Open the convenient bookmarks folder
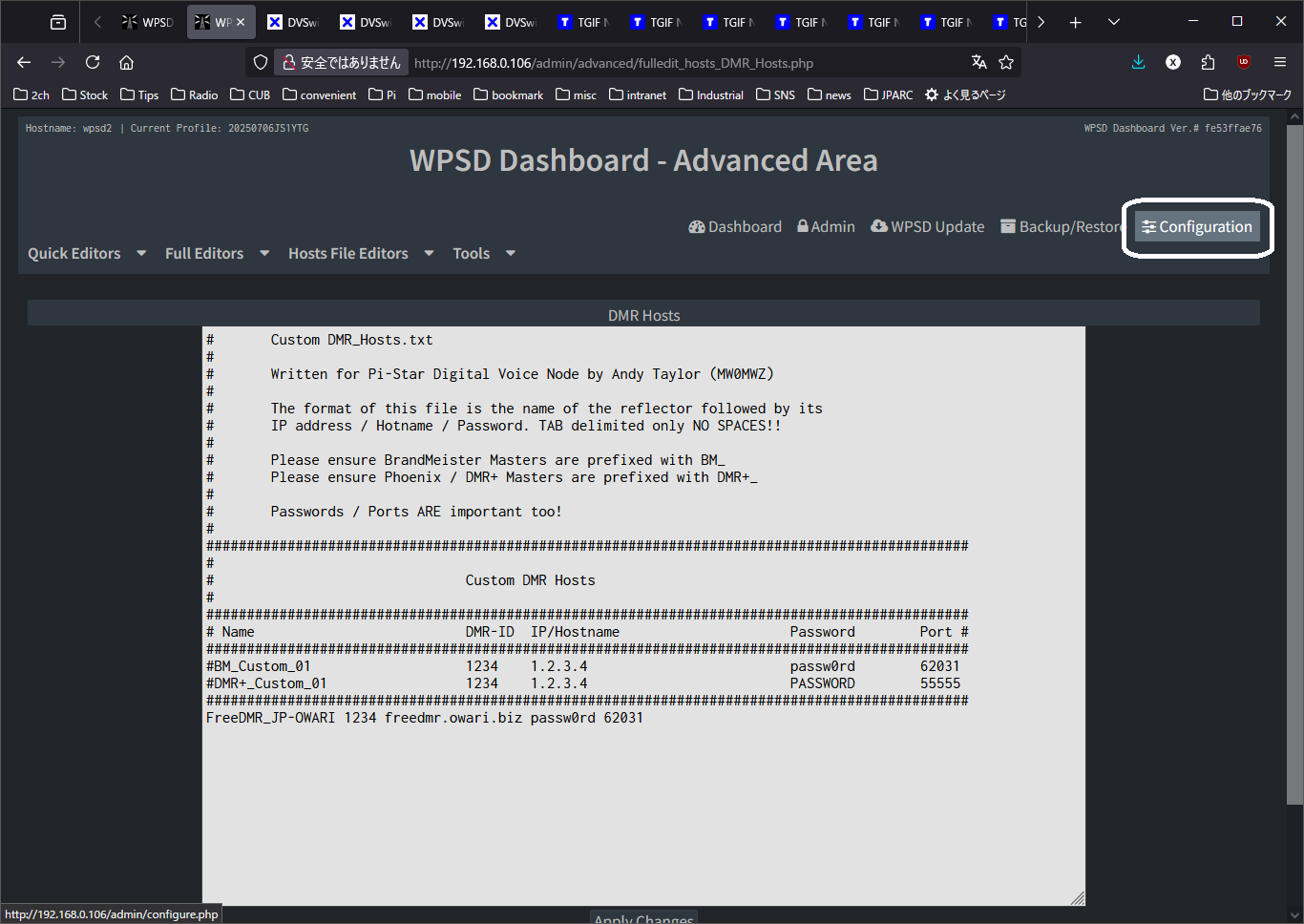Viewport: 1304px width, 924px height. 320,94
